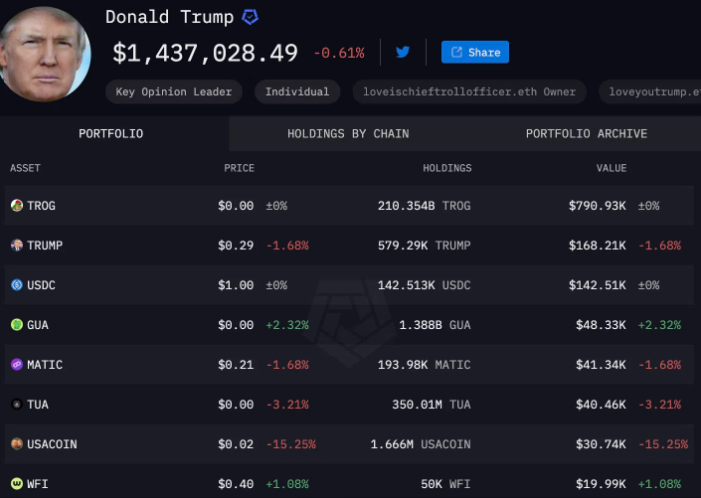Screen dimensions: 701x498
Task: Open the PORTFOLIO ARCHIVE tab
Action: tap(587, 134)
